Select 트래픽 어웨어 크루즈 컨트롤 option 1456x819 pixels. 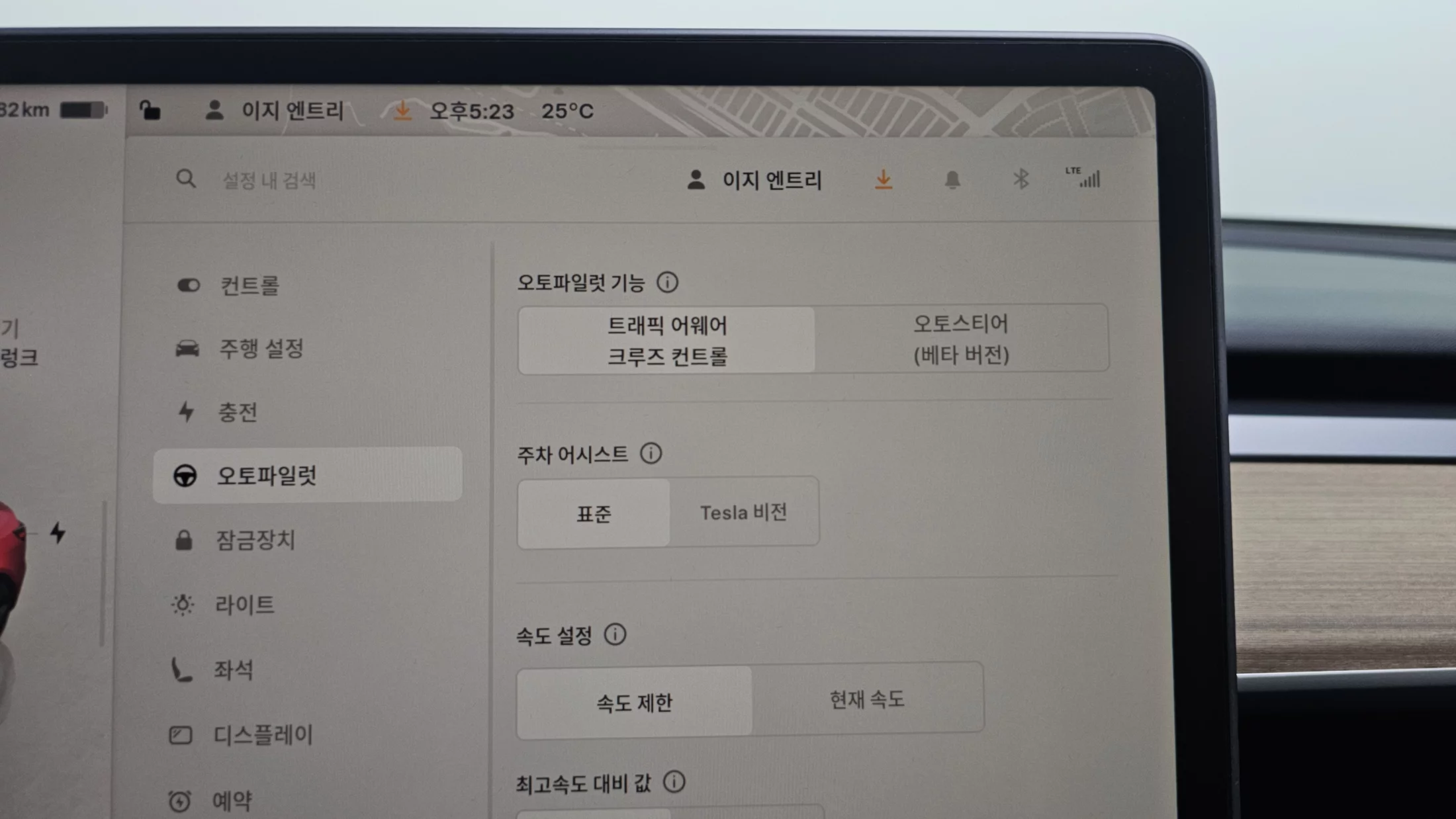(666, 340)
